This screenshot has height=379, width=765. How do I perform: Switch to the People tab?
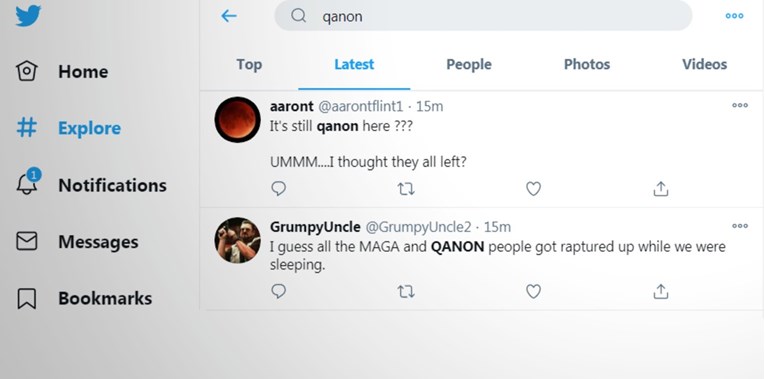pyautogui.click(x=469, y=64)
